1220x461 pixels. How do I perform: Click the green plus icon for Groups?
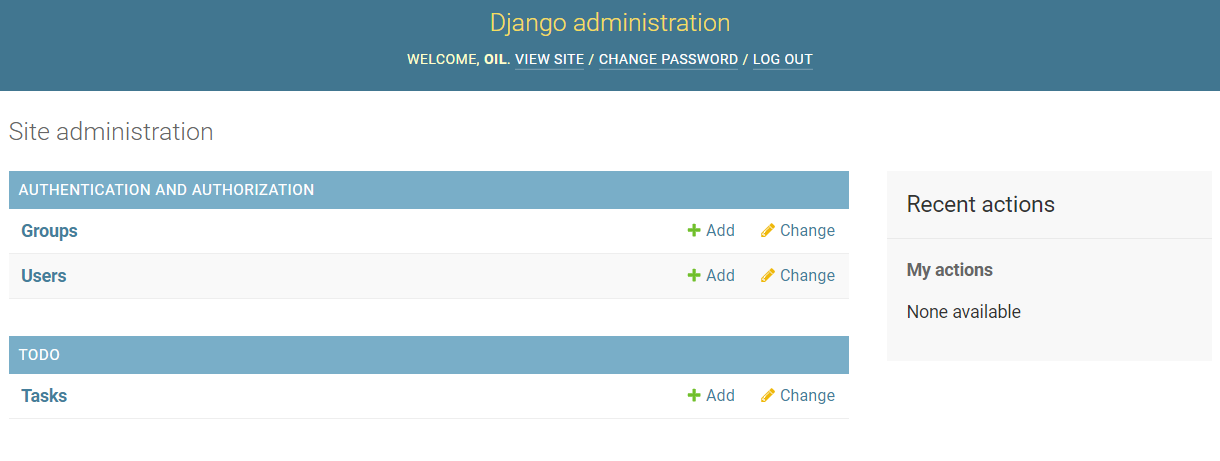tap(694, 231)
